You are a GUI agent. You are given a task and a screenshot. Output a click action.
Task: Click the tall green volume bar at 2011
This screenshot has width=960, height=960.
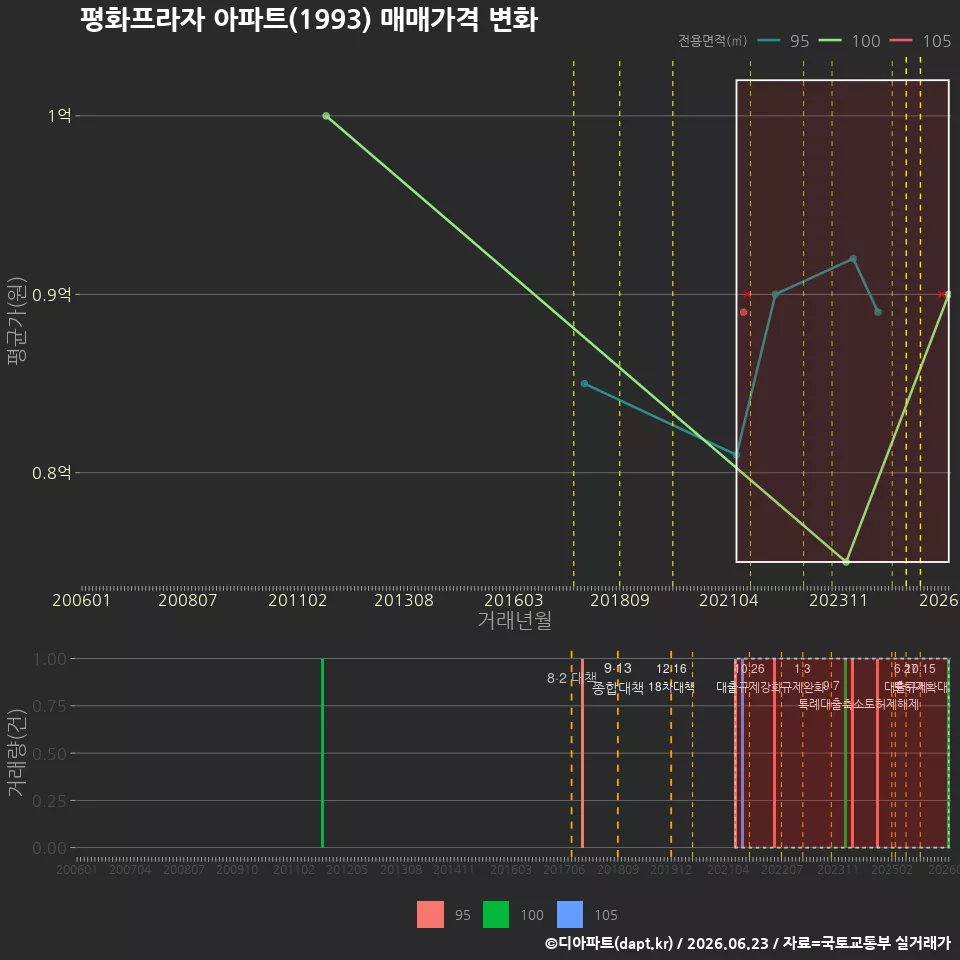click(x=323, y=753)
